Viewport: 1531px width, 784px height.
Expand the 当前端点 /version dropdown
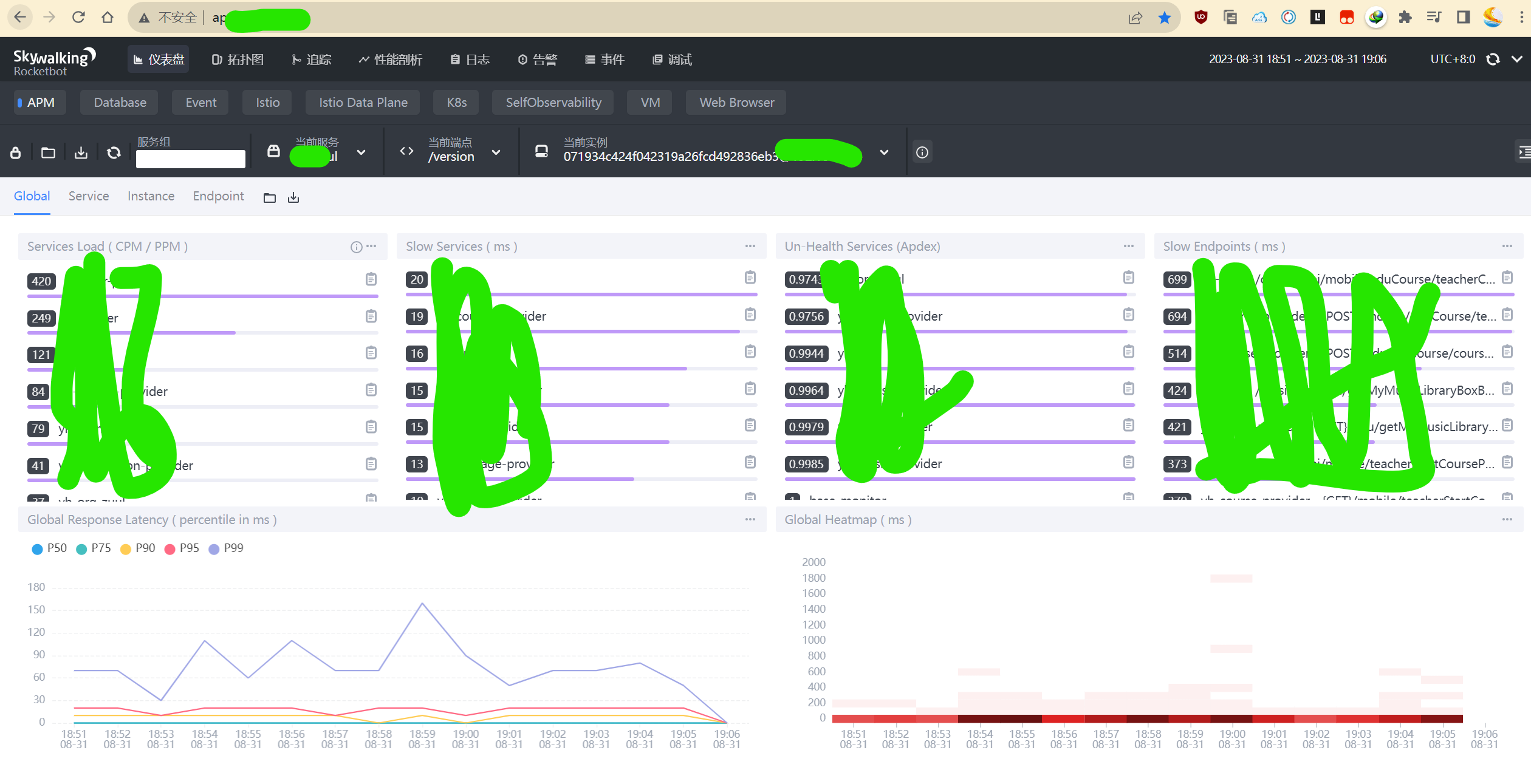click(496, 152)
